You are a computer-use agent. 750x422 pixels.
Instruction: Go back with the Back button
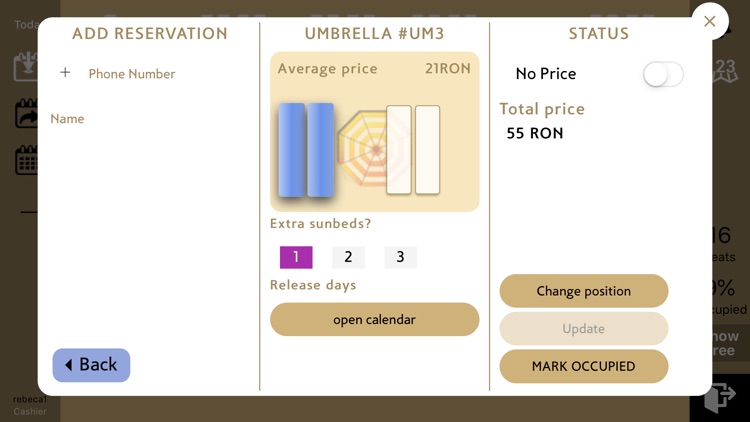(x=91, y=365)
